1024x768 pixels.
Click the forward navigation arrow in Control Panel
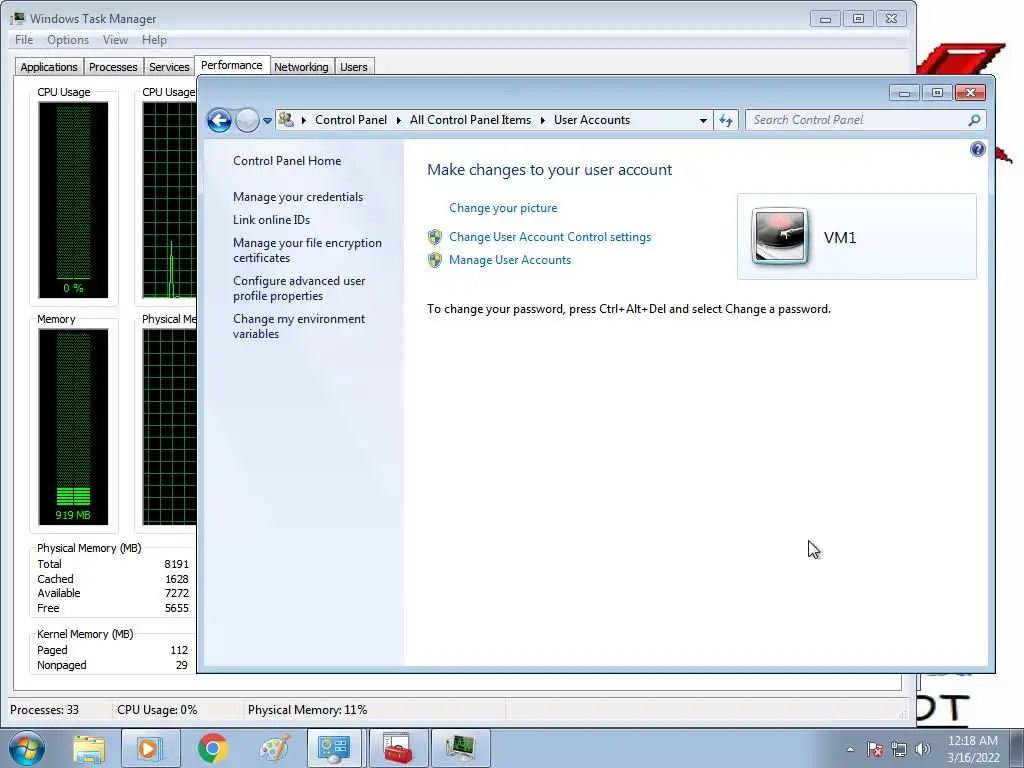click(x=248, y=120)
